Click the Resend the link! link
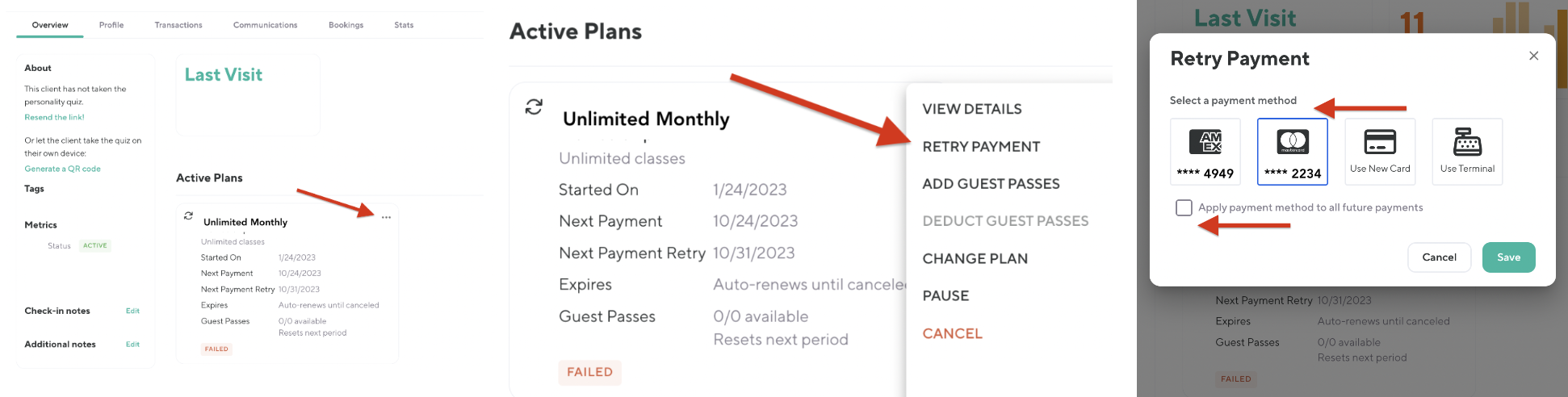 (54, 117)
